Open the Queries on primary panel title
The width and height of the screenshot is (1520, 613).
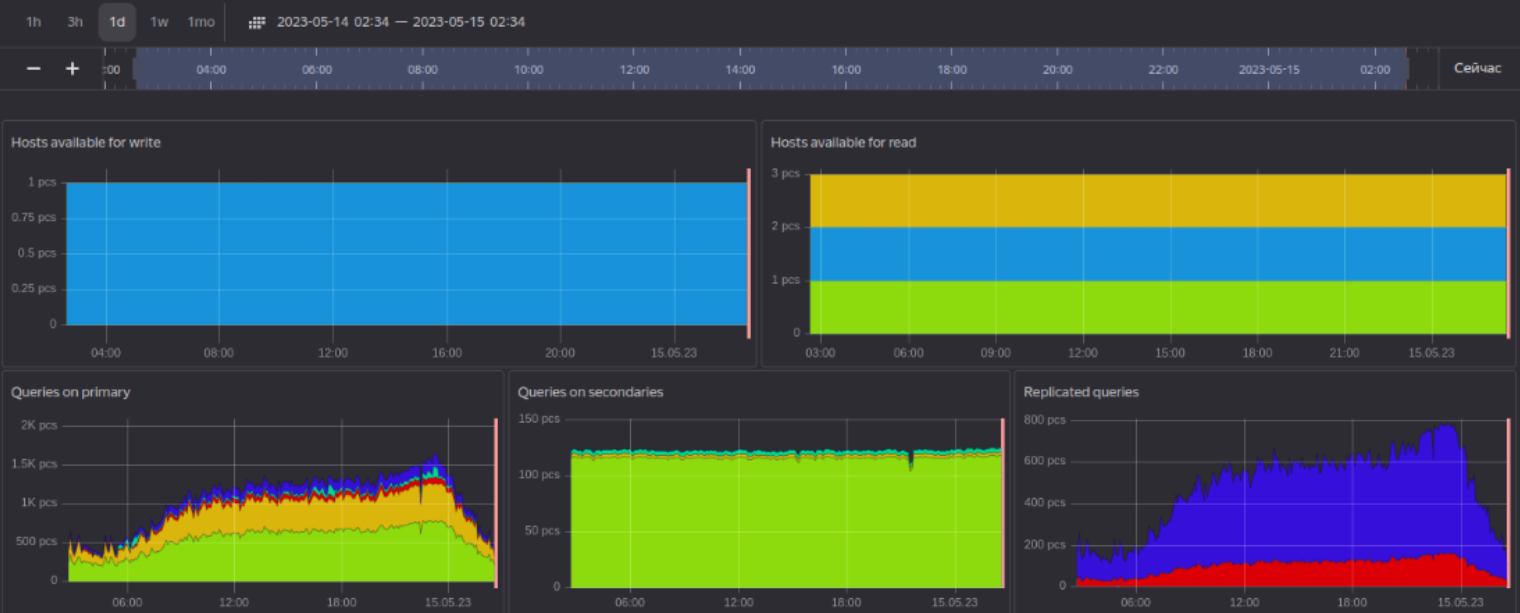click(x=71, y=392)
